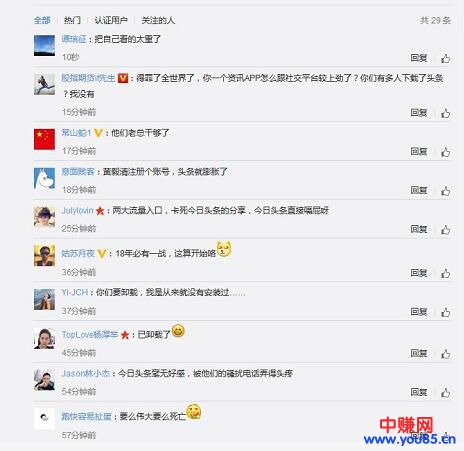This screenshot has height=451, width=464.
Task: Like the comment posted 10 seconds ago
Action: pos(446,58)
